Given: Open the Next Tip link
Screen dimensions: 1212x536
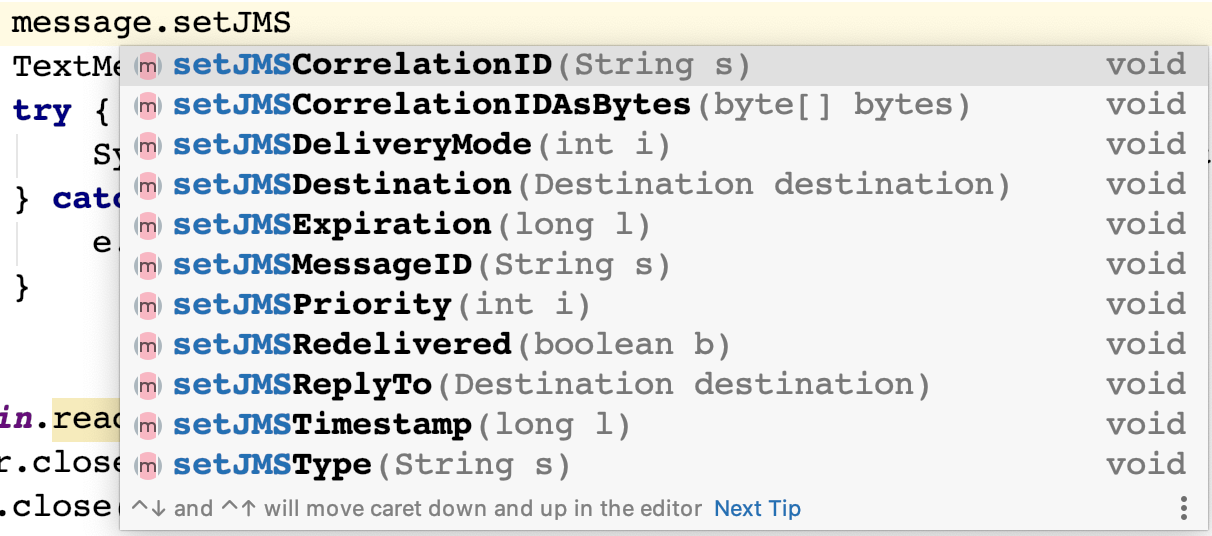Looking at the screenshot, I should [757, 508].
